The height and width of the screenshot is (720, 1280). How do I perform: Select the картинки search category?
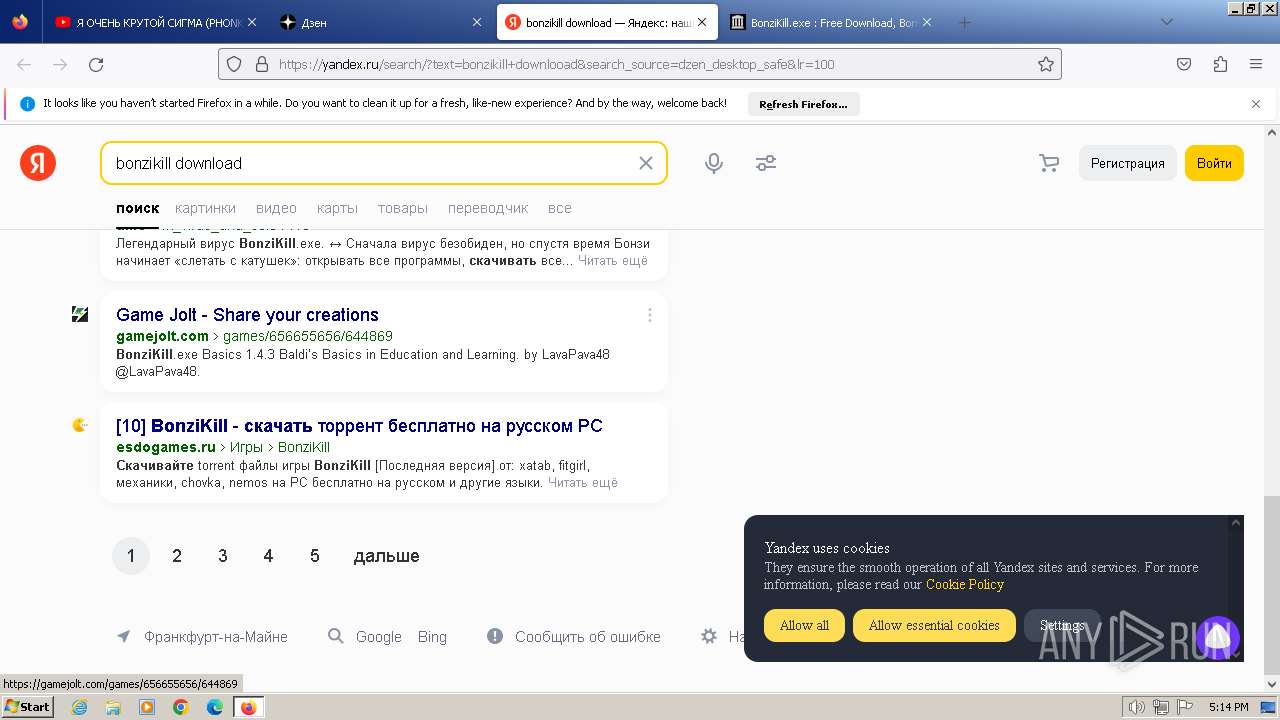coord(205,208)
